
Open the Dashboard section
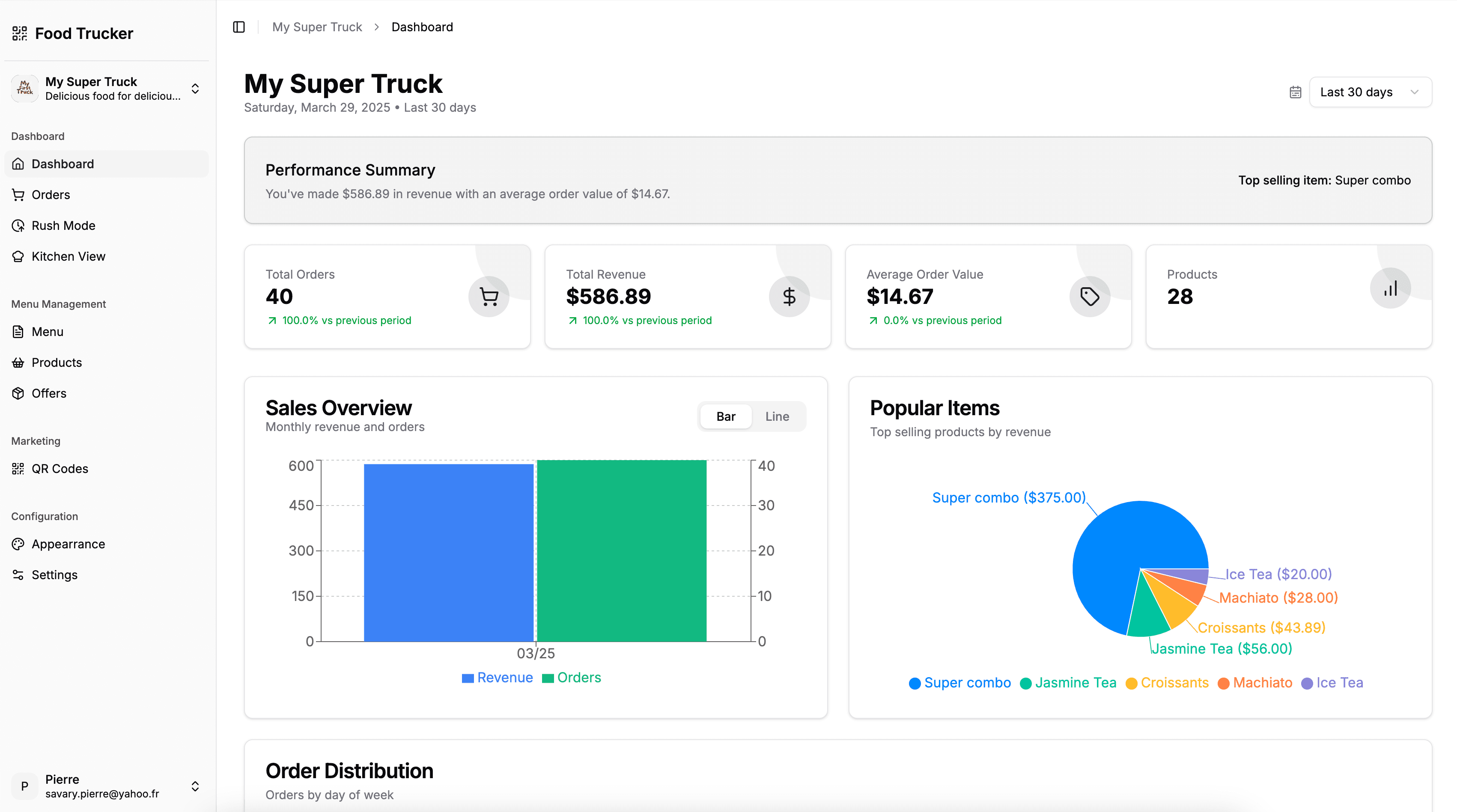62,164
